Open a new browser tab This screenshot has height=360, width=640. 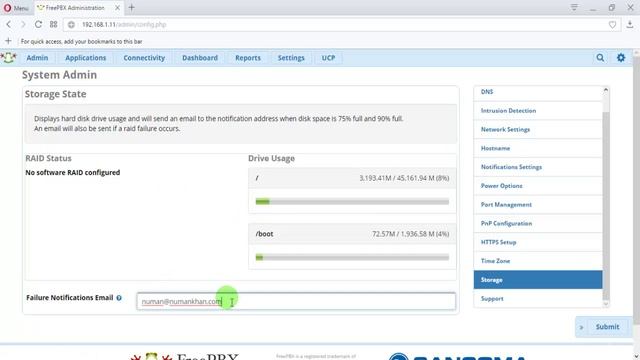(x=131, y=7)
